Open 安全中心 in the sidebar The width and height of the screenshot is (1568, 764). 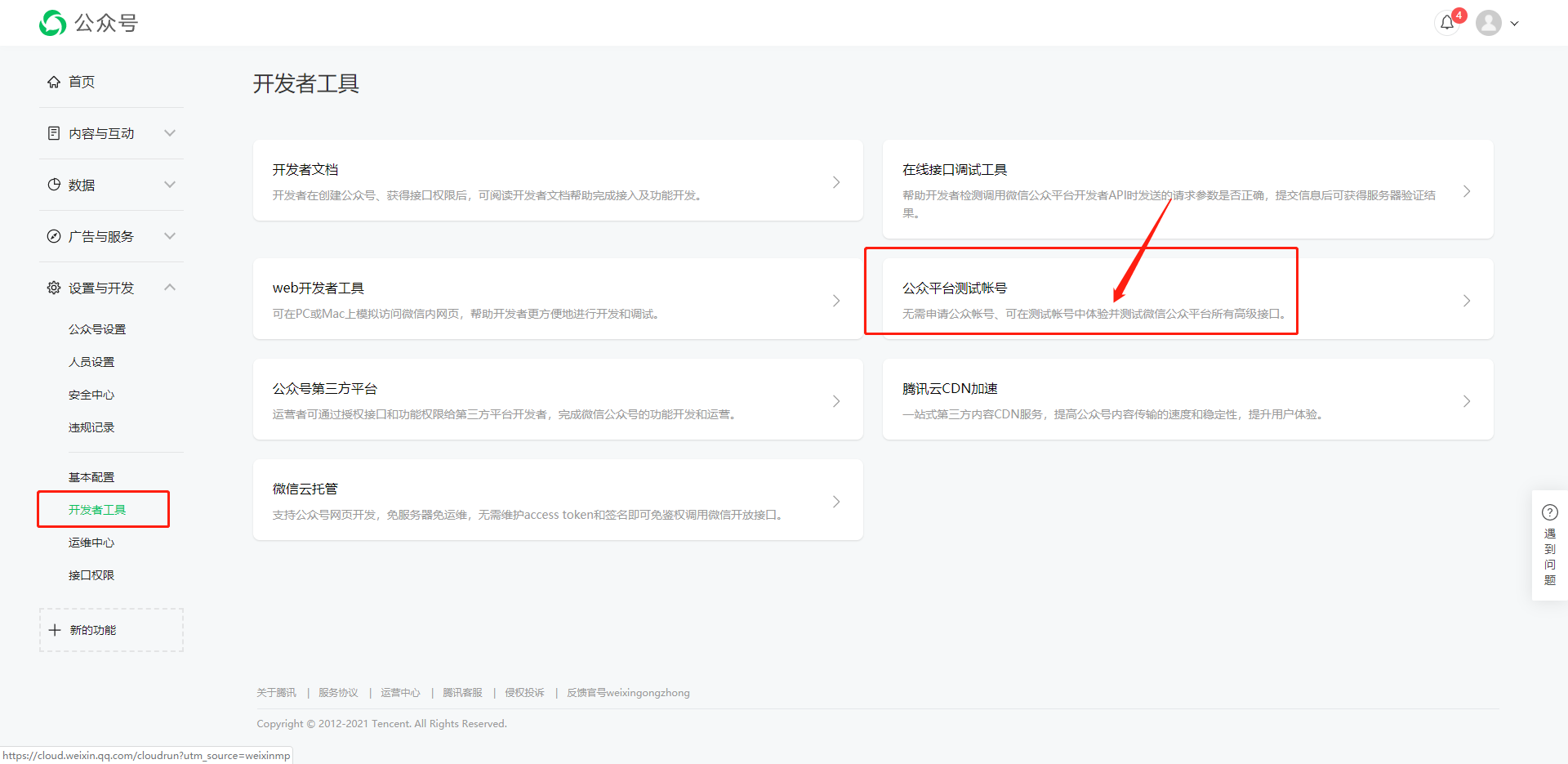click(x=91, y=395)
